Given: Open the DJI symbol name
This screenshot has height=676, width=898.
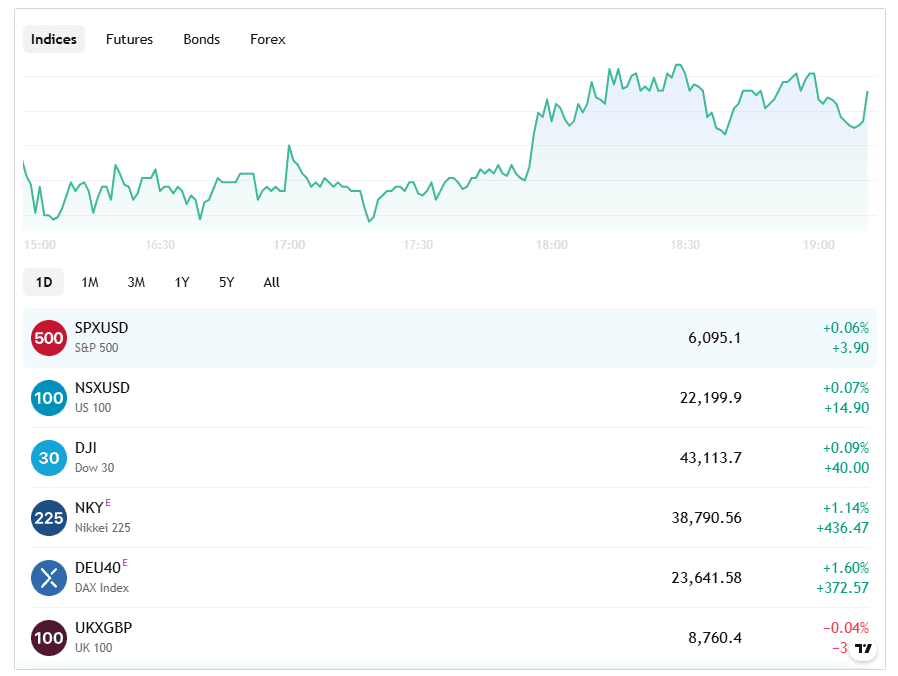Looking at the screenshot, I should click(86, 448).
